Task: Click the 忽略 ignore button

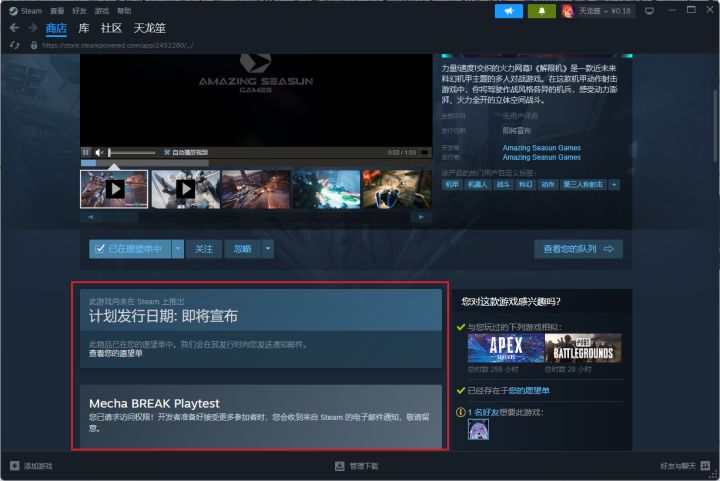Action: coord(242,249)
